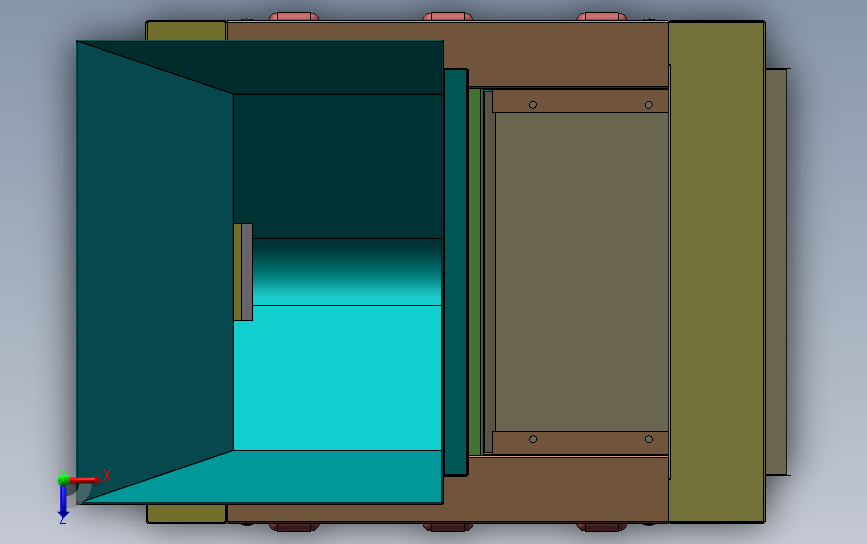Select the upper-left hole on the top brown bracket
The image size is (867, 544).
point(532,104)
